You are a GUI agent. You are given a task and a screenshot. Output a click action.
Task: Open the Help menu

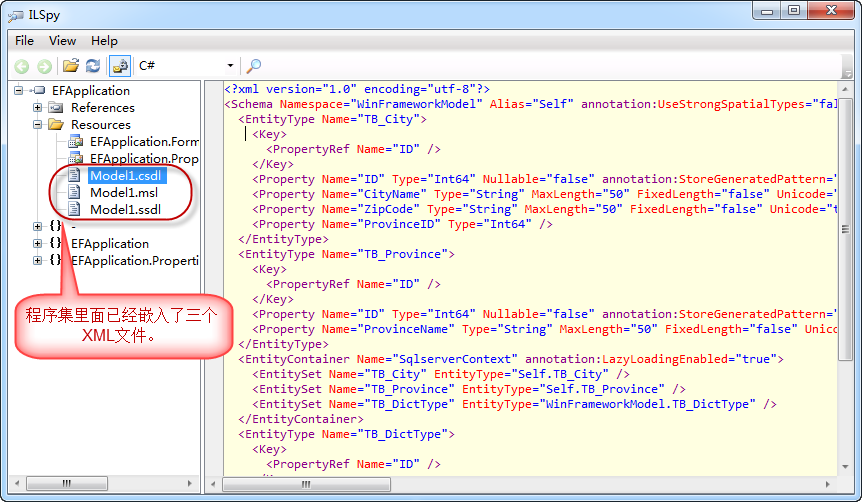[104, 41]
